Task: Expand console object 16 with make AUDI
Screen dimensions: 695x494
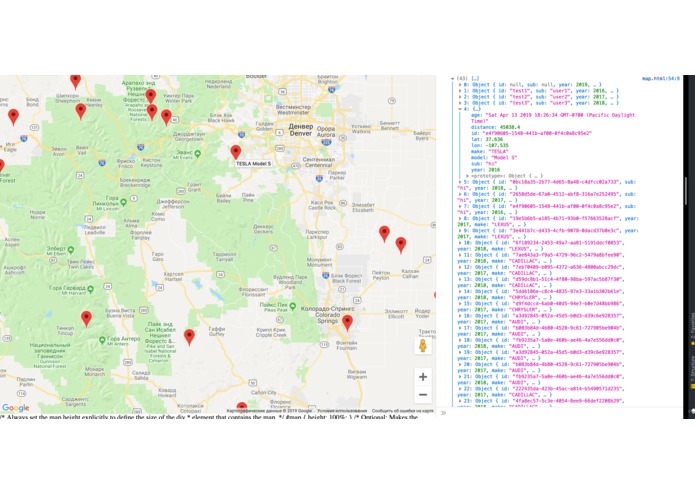Action: tap(460, 316)
